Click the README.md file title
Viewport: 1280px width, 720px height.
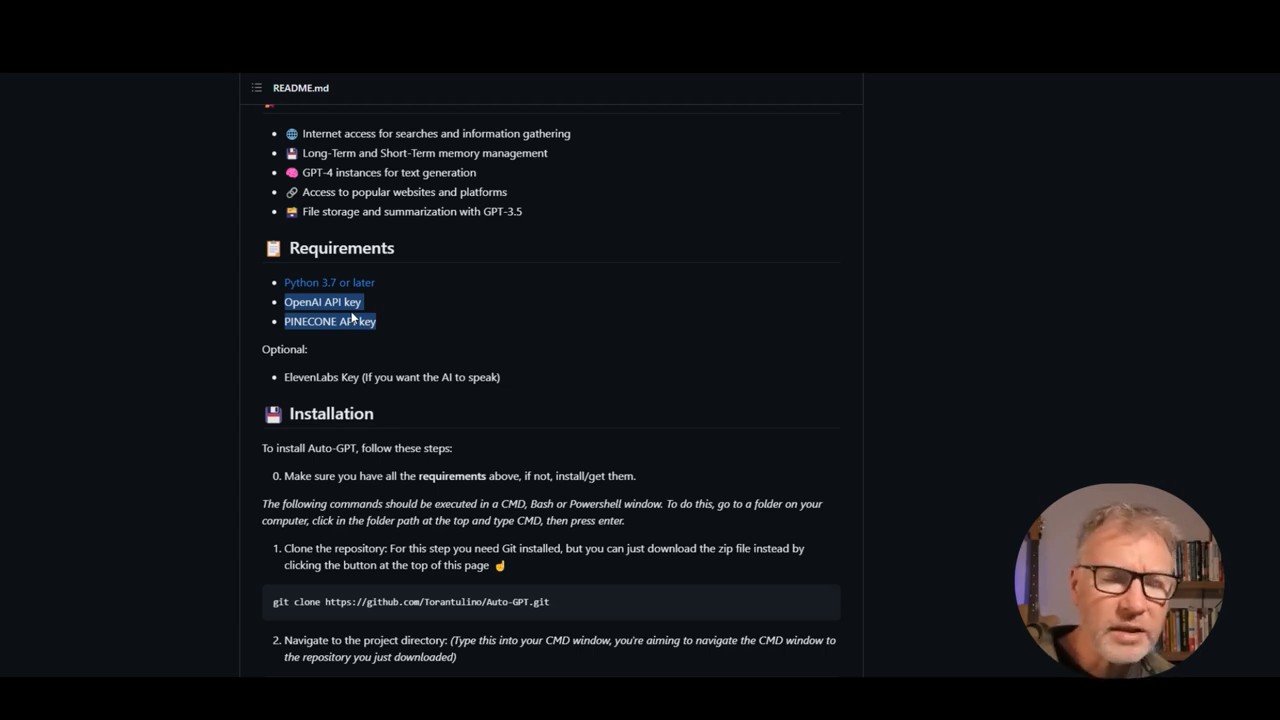click(301, 88)
